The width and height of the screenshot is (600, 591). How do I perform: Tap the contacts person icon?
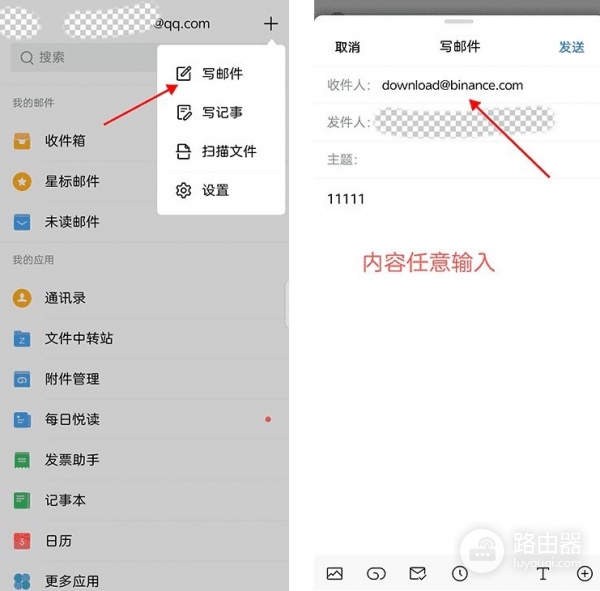click(22, 298)
